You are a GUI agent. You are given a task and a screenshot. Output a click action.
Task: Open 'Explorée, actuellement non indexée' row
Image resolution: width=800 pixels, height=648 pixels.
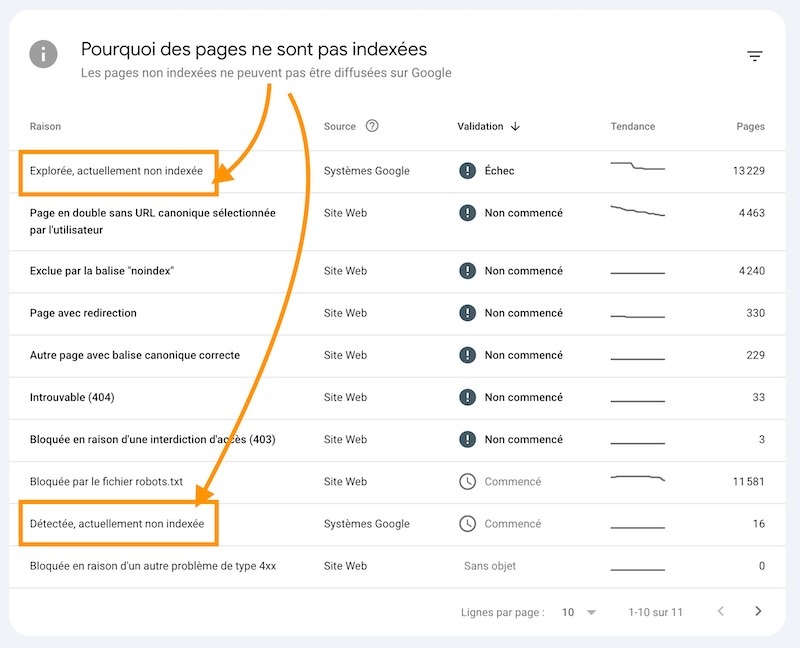click(397, 171)
